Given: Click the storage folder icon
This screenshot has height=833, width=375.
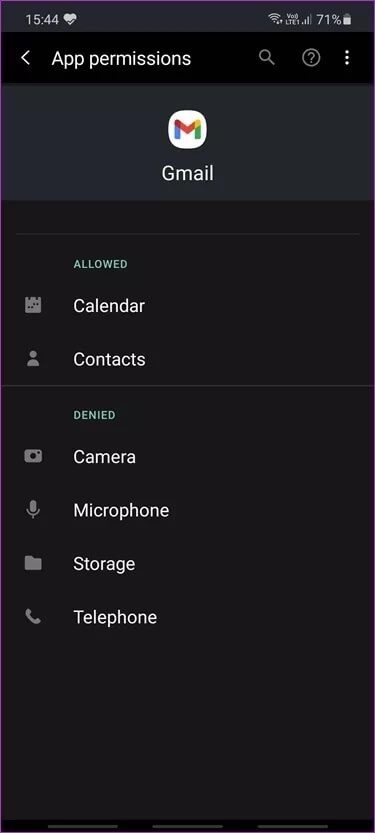Looking at the screenshot, I should [33, 563].
